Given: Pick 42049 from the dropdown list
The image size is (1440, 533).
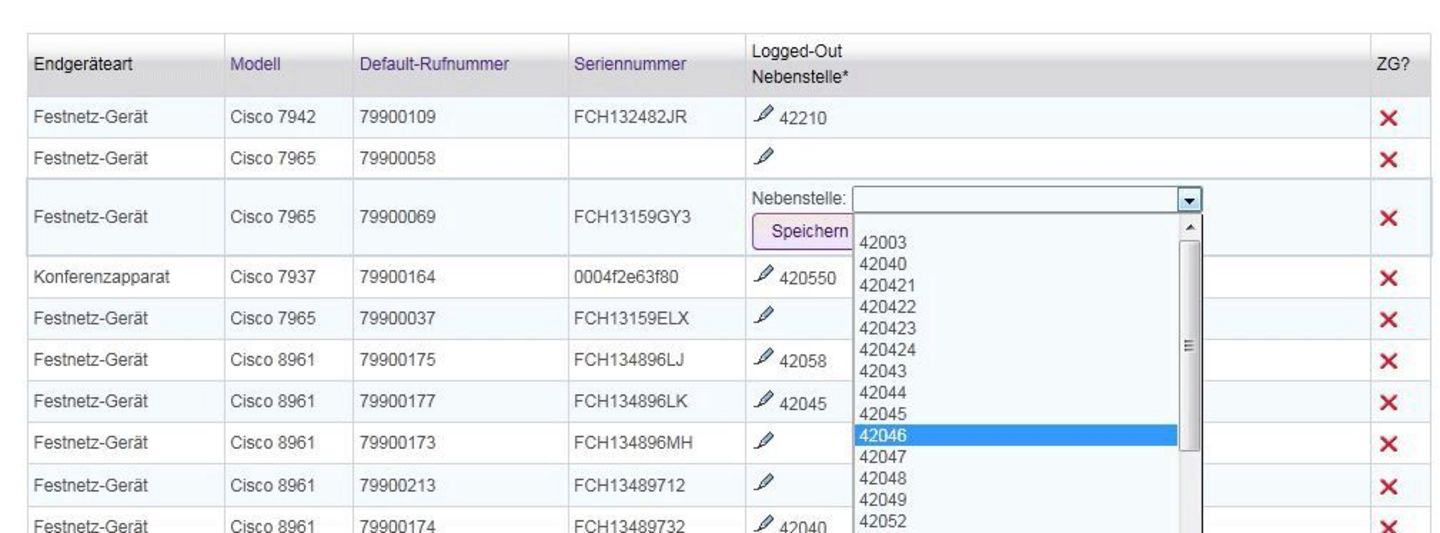Looking at the screenshot, I should pos(1015,499).
